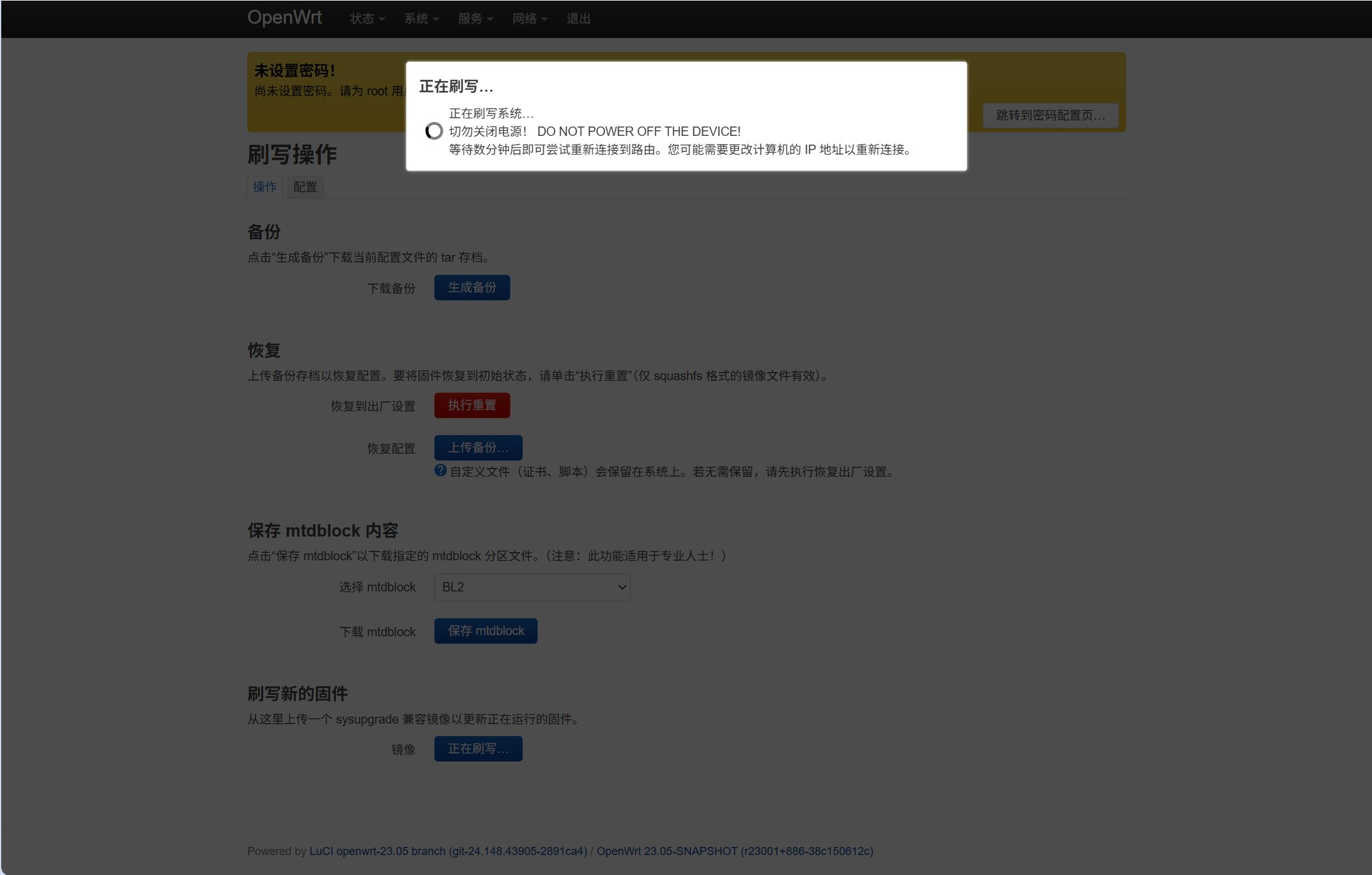Switch to the 配置 tab
The height and width of the screenshot is (875, 1372).
[x=305, y=187]
